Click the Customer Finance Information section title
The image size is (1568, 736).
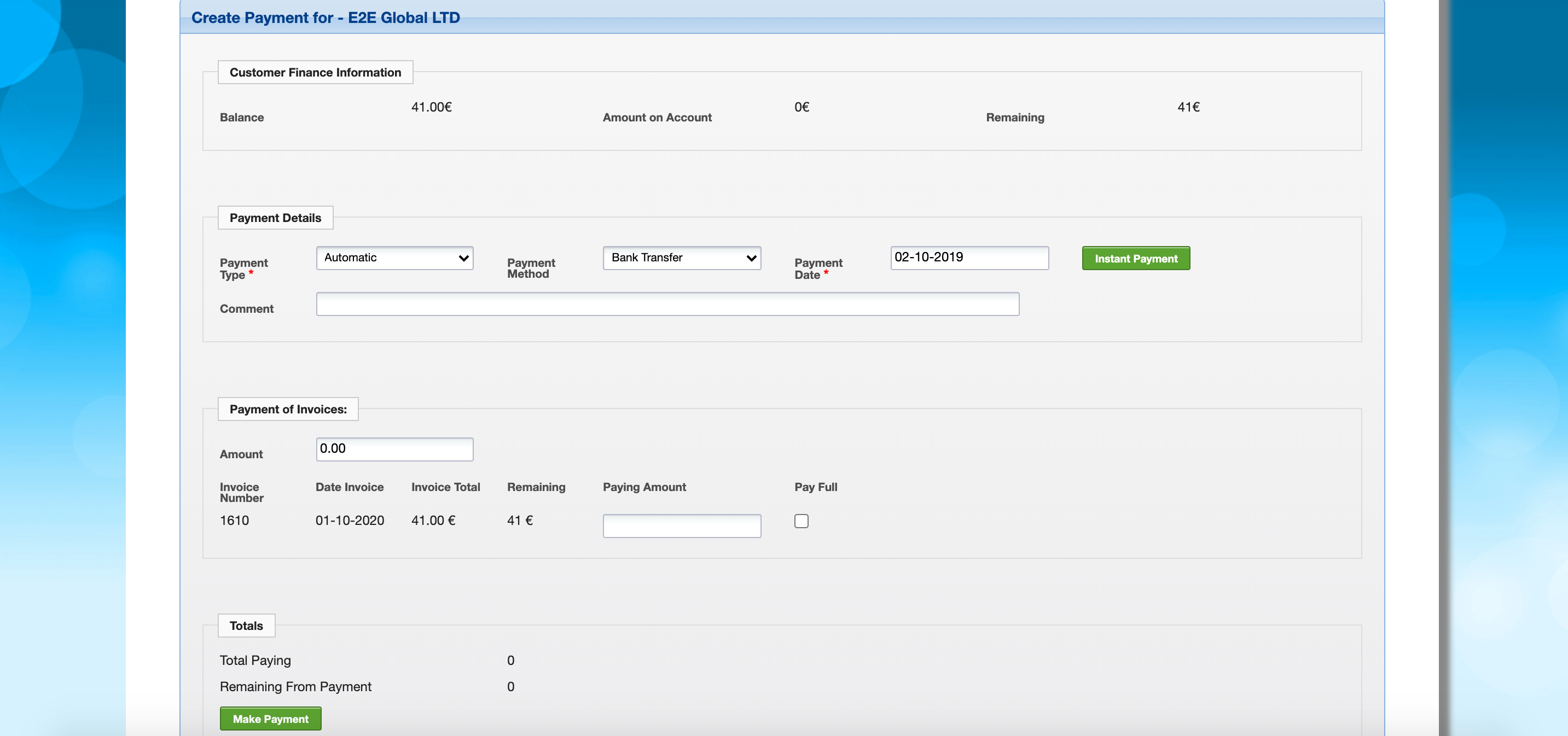coord(315,72)
